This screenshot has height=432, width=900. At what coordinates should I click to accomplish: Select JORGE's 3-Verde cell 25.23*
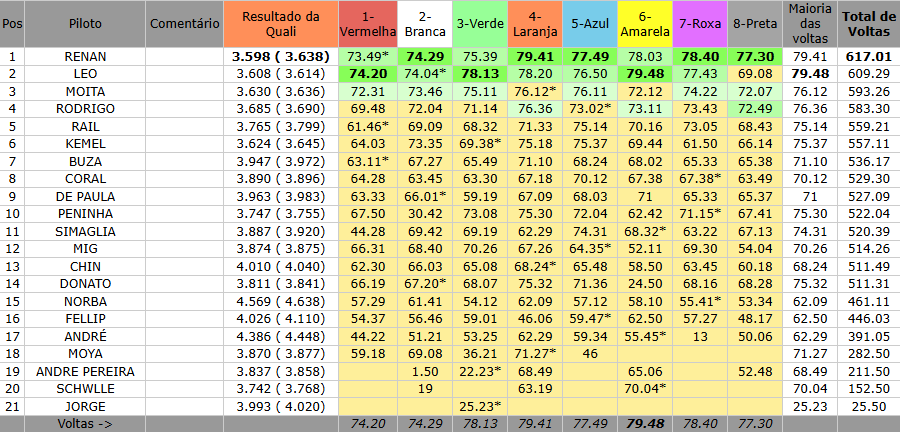(479, 406)
